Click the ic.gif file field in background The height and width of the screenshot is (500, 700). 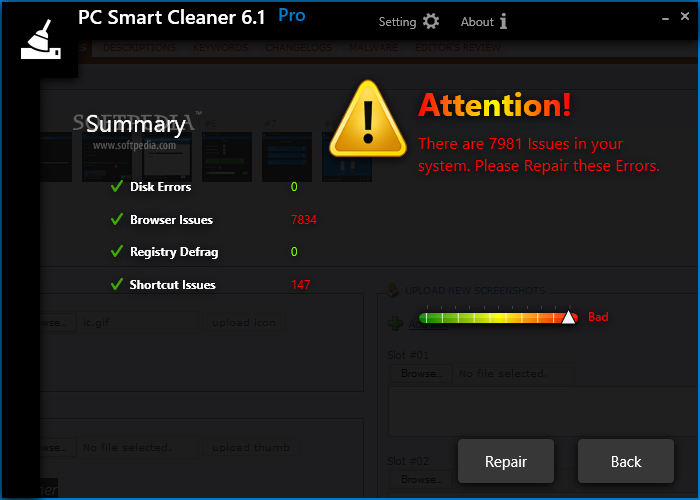137,322
